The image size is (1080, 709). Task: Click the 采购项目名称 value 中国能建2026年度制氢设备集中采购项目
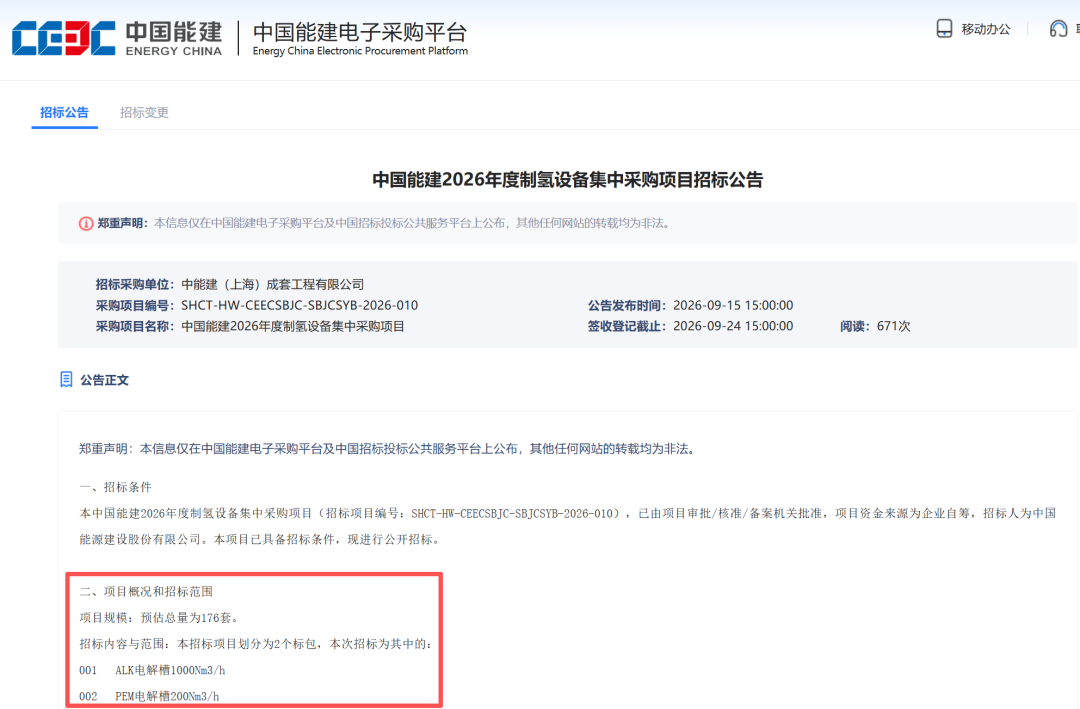tap(293, 326)
